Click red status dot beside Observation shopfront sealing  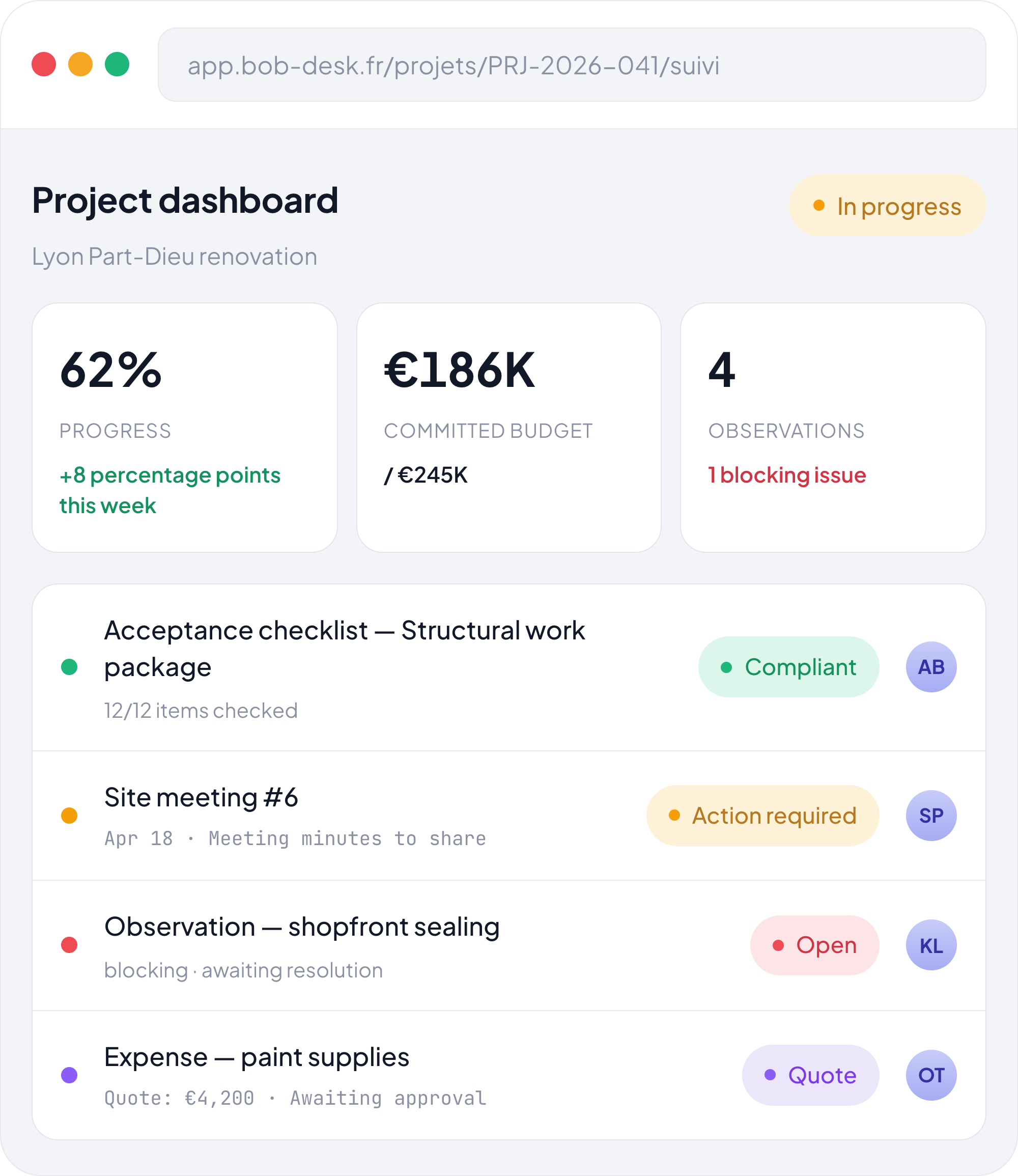pos(69,945)
